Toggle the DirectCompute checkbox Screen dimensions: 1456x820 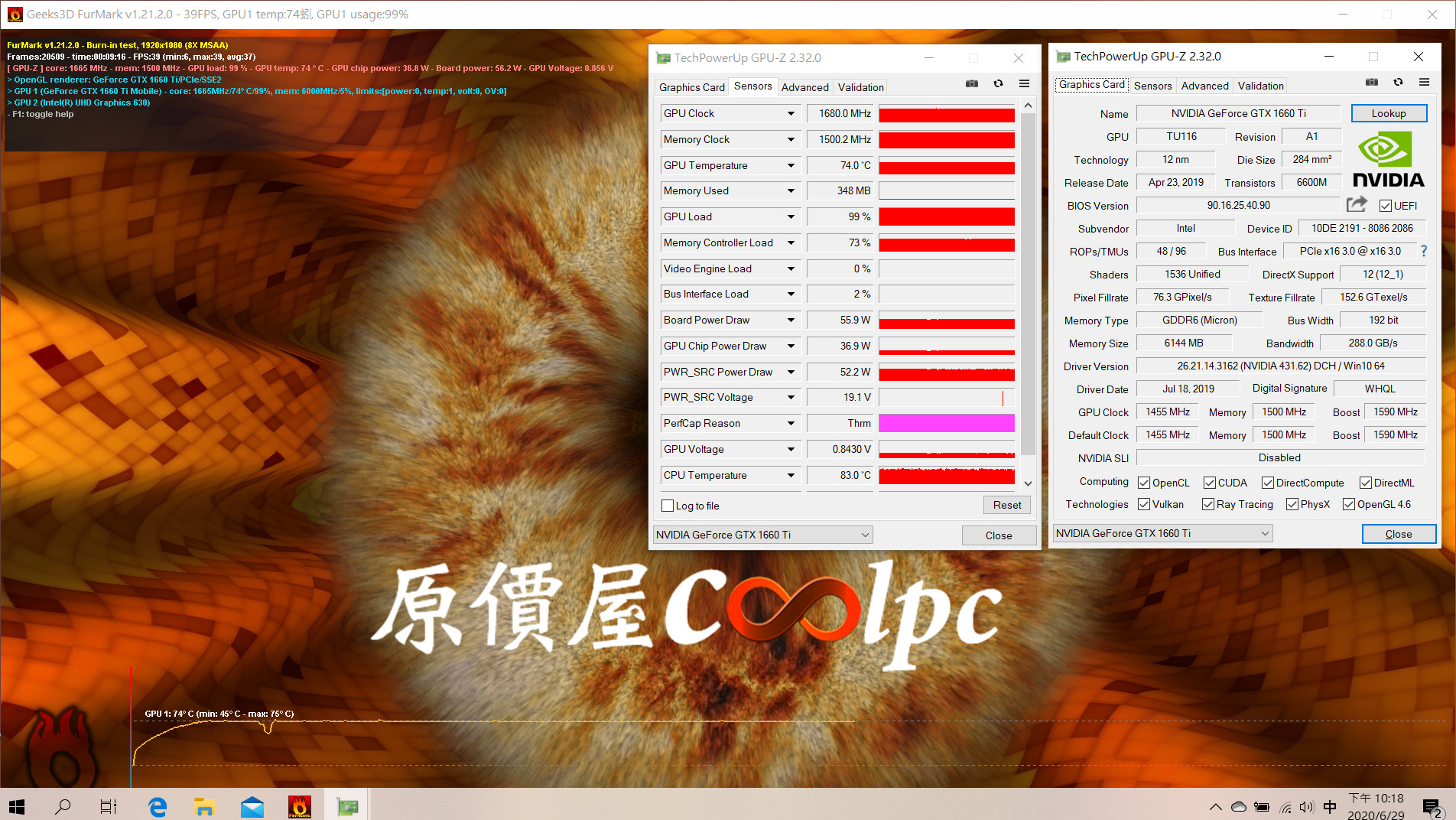(x=1268, y=483)
